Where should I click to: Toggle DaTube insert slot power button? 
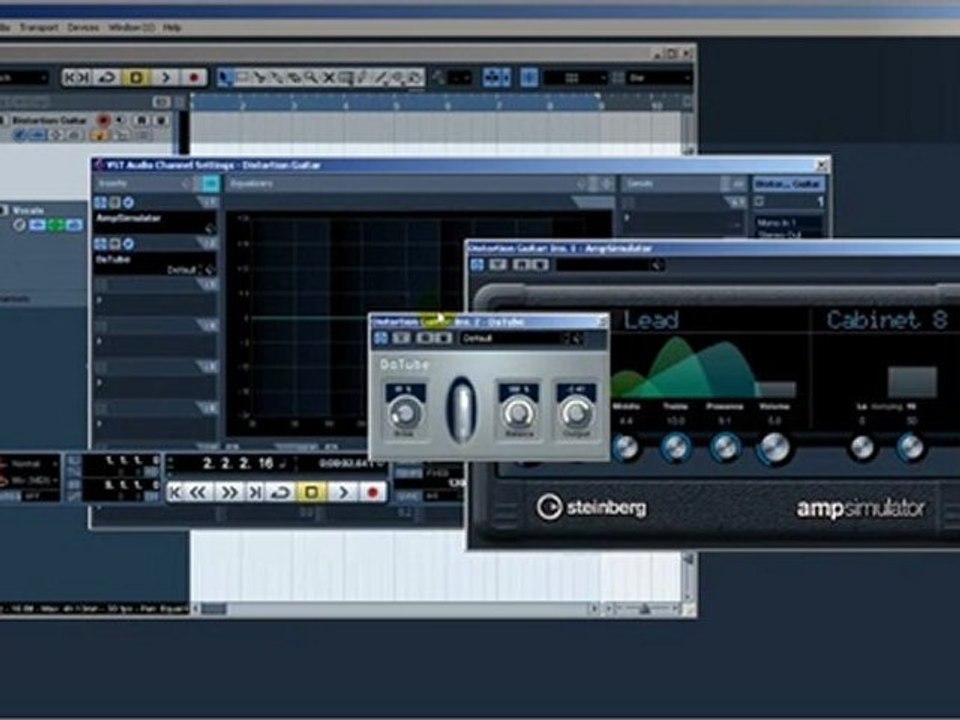(x=100, y=244)
